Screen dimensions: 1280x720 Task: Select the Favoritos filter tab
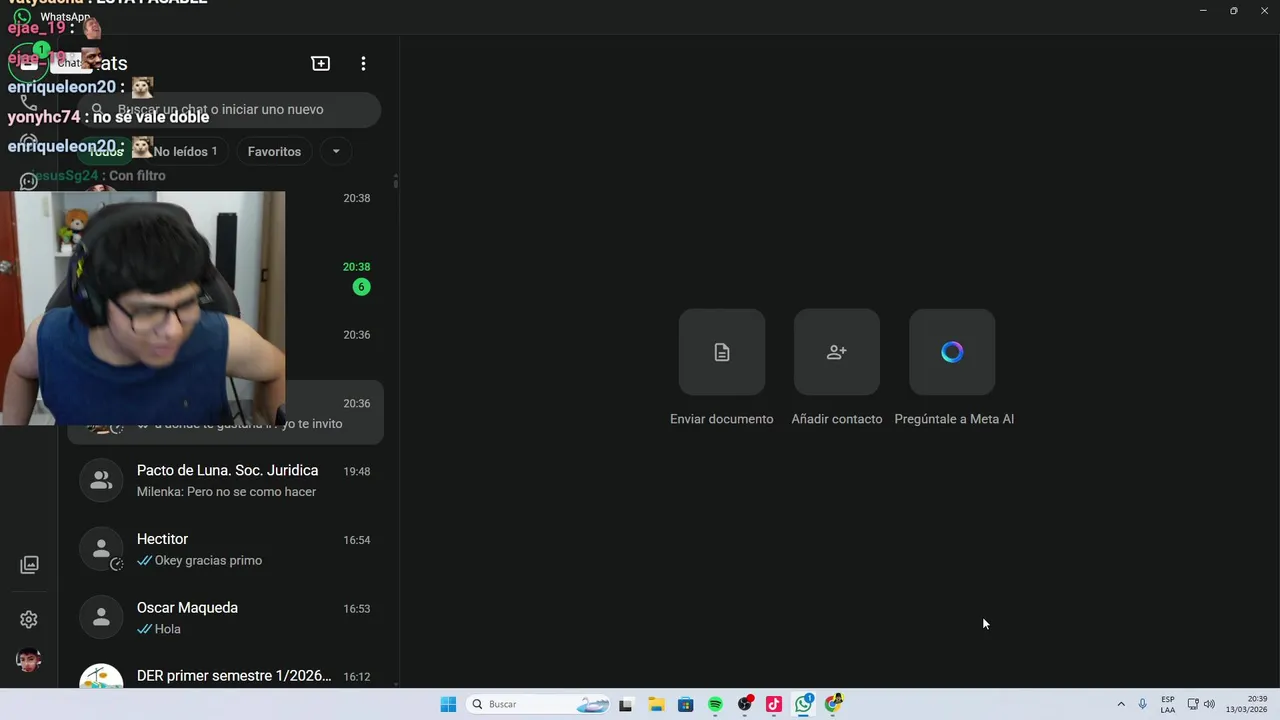pos(274,152)
